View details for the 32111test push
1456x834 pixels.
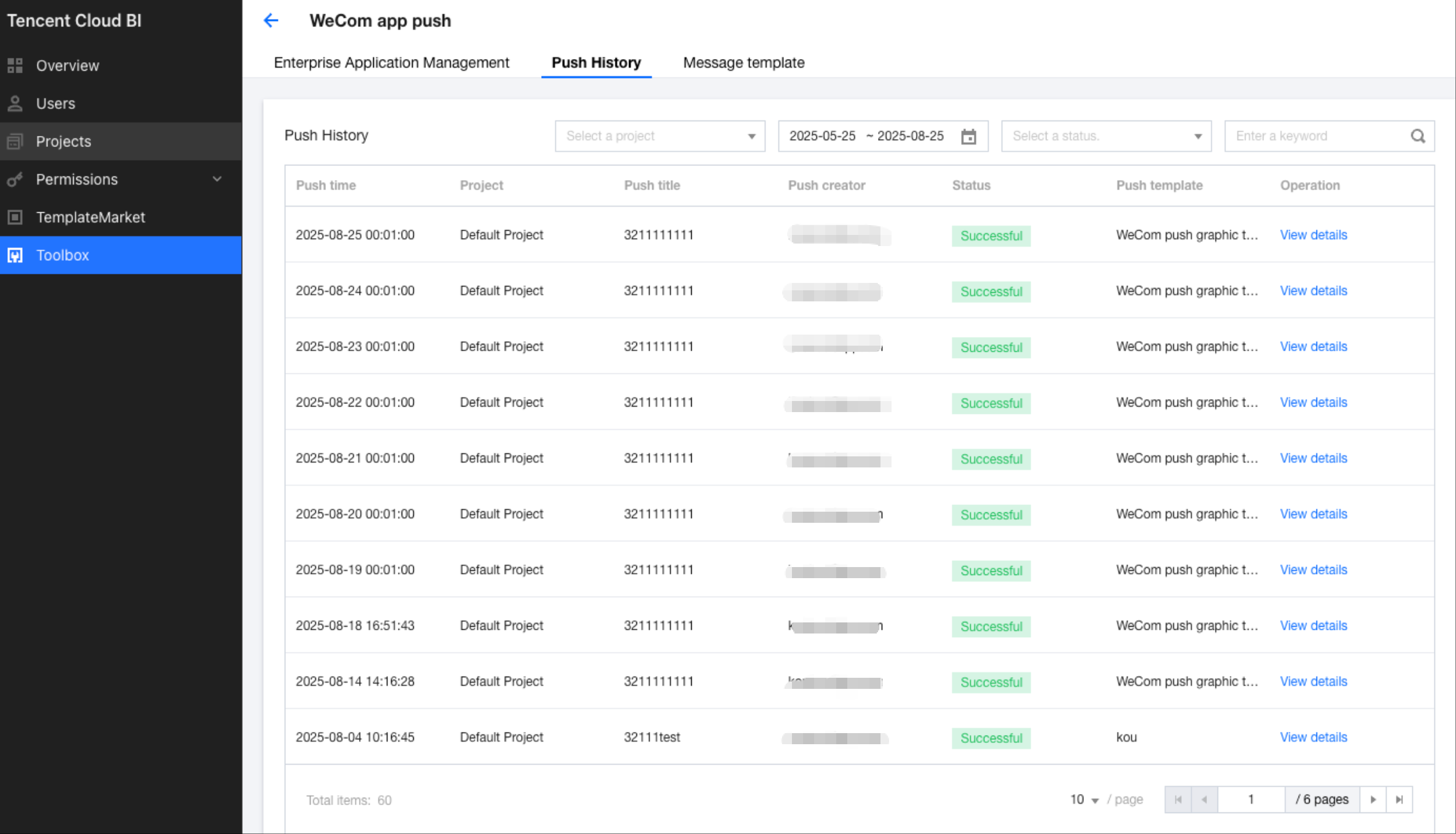pyautogui.click(x=1313, y=737)
